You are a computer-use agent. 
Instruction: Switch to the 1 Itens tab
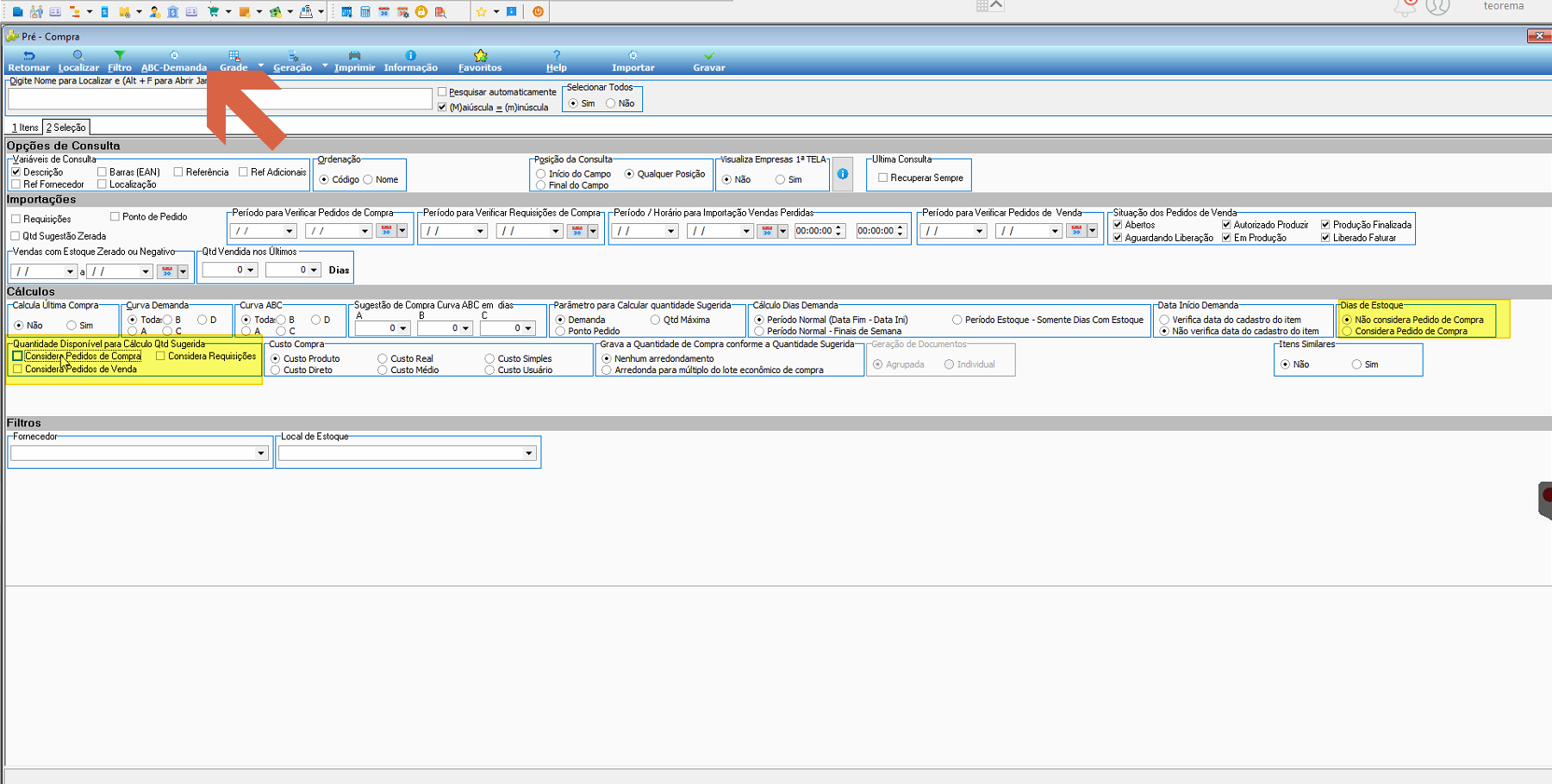25,128
